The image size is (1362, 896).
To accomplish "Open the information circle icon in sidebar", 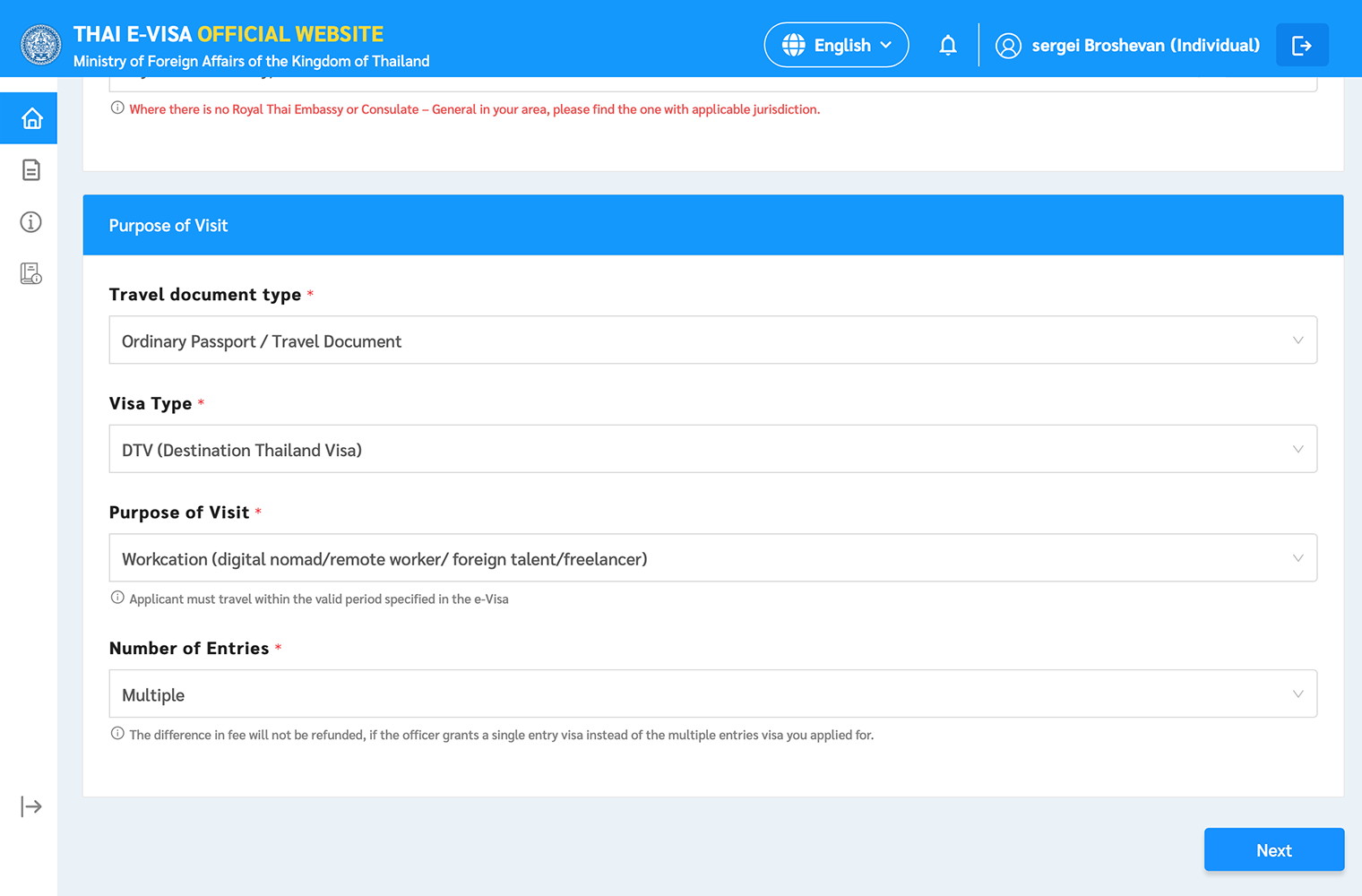I will [x=31, y=222].
